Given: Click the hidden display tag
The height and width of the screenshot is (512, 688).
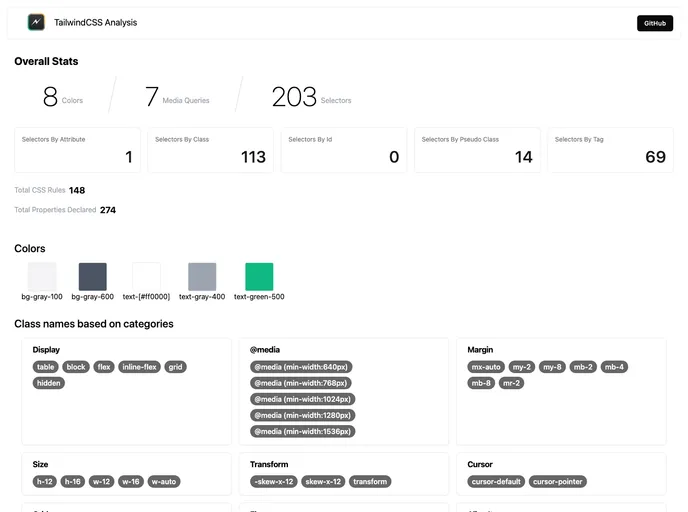Looking at the screenshot, I should pos(49,383).
